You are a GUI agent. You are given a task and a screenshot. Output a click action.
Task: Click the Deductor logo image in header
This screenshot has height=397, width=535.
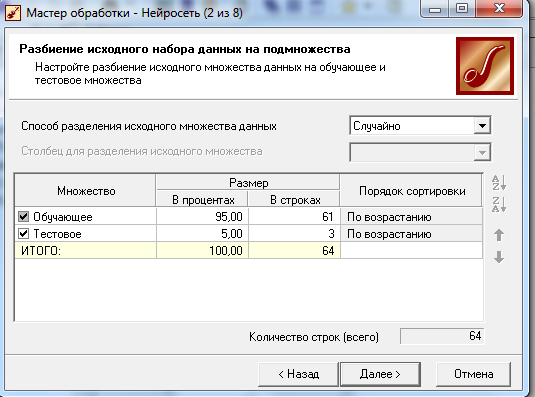(x=485, y=66)
